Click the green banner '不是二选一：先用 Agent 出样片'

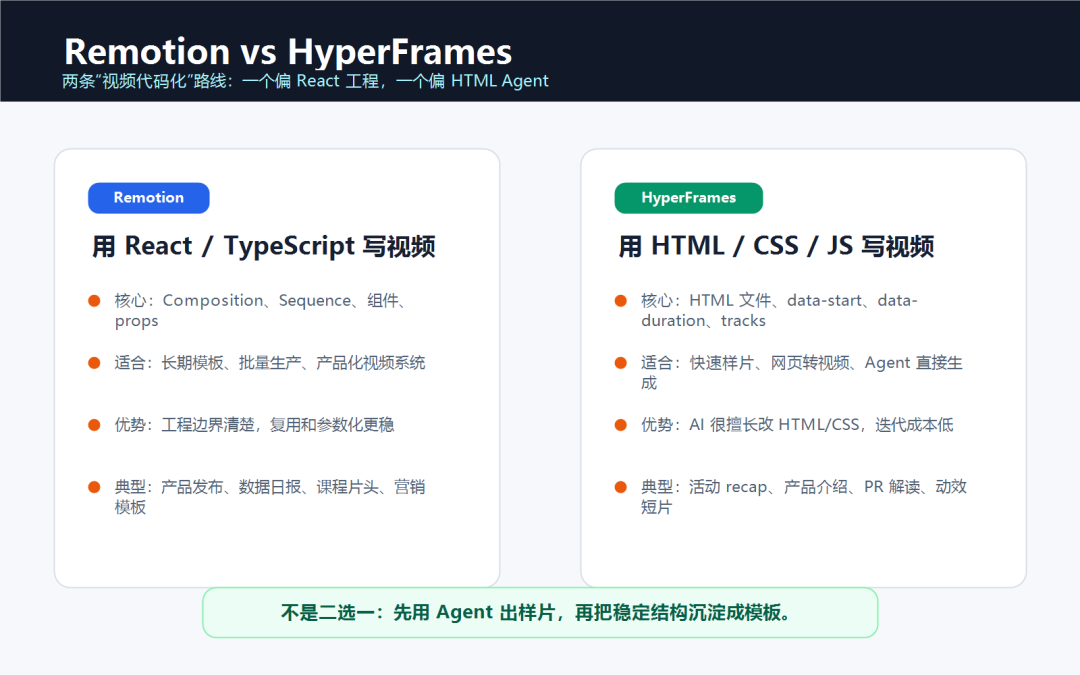coord(540,612)
